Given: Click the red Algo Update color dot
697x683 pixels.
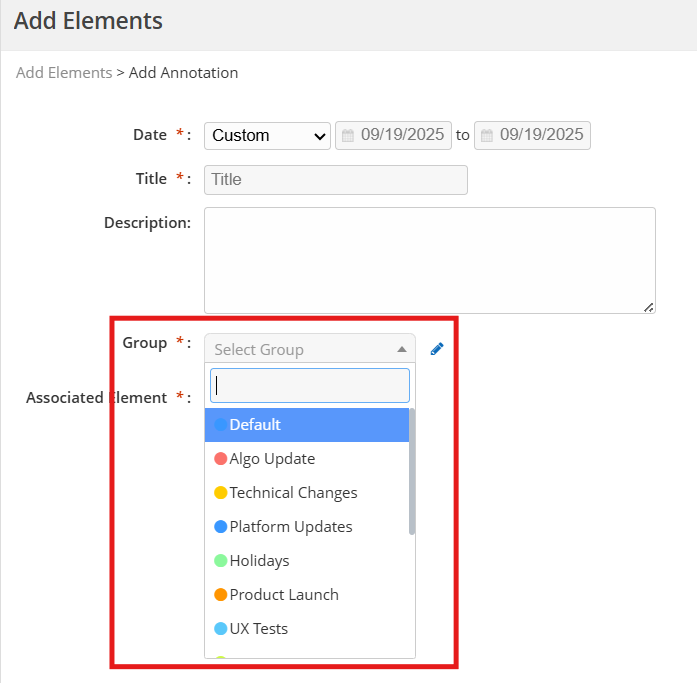Looking at the screenshot, I should (221, 459).
